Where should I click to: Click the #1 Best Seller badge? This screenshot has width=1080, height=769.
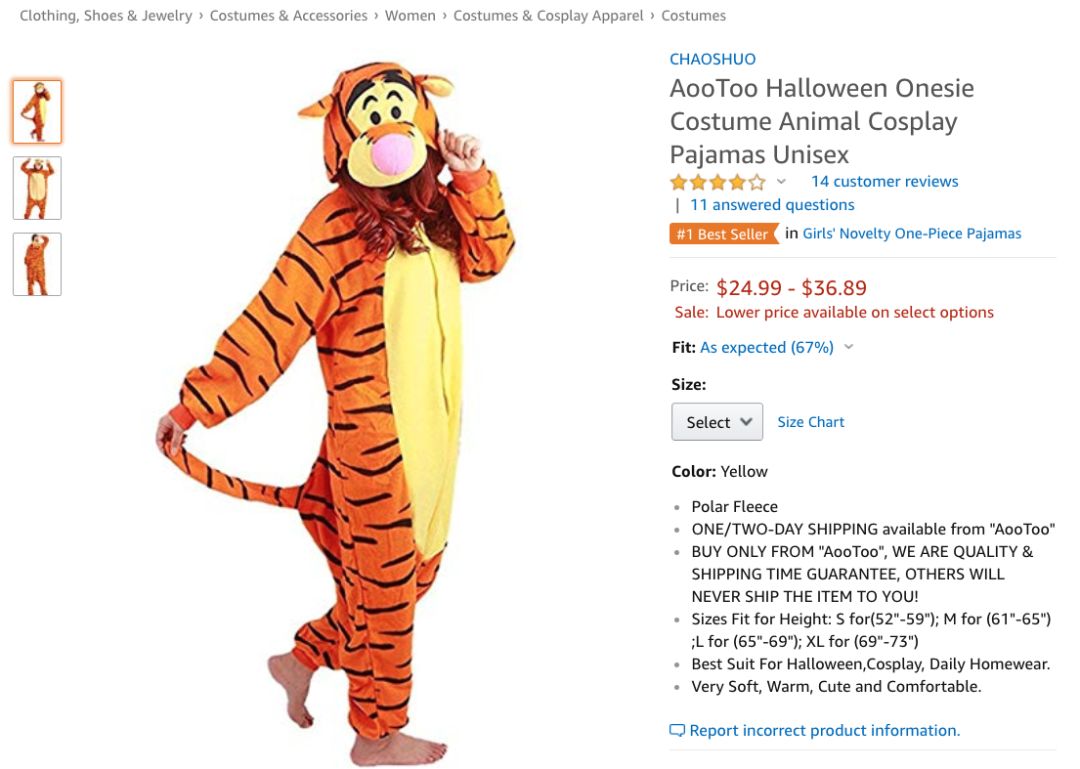pos(723,234)
